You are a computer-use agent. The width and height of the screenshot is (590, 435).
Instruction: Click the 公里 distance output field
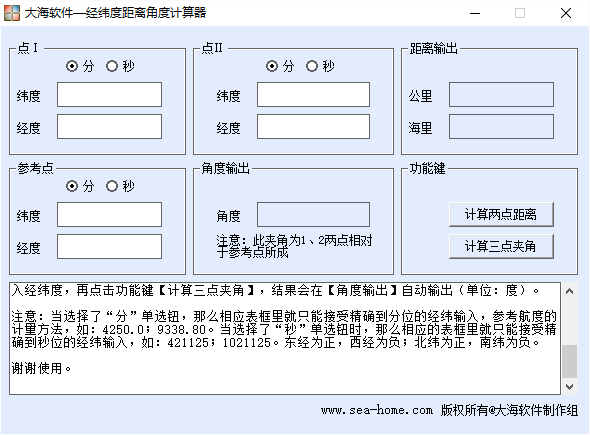pyautogui.click(x=501, y=94)
